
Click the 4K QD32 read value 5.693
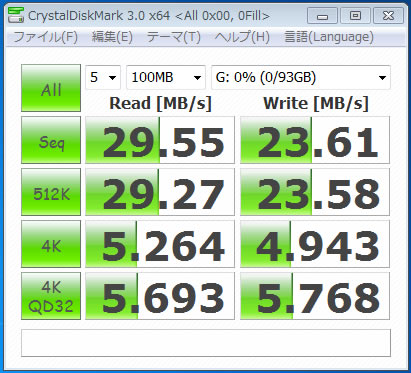(160, 296)
